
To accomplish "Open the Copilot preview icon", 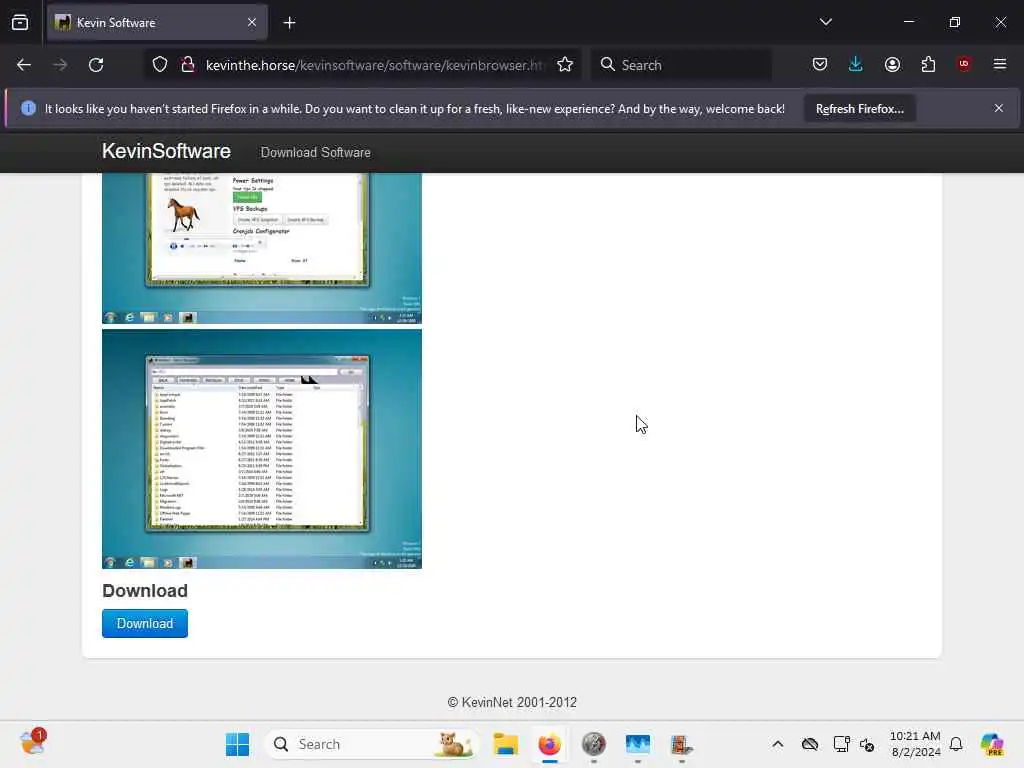I will pyautogui.click(x=992, y=744).
